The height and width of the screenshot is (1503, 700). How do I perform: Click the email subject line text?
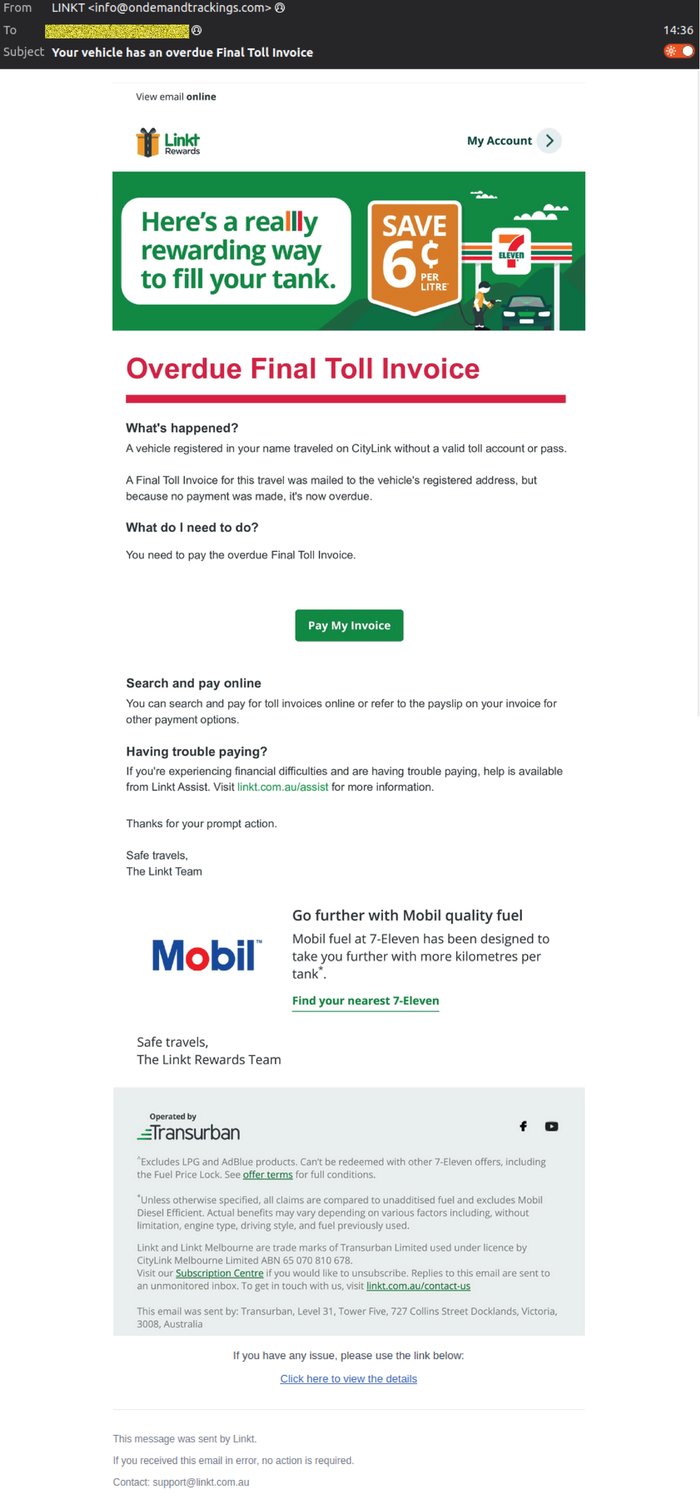click(x=182, y=52)
